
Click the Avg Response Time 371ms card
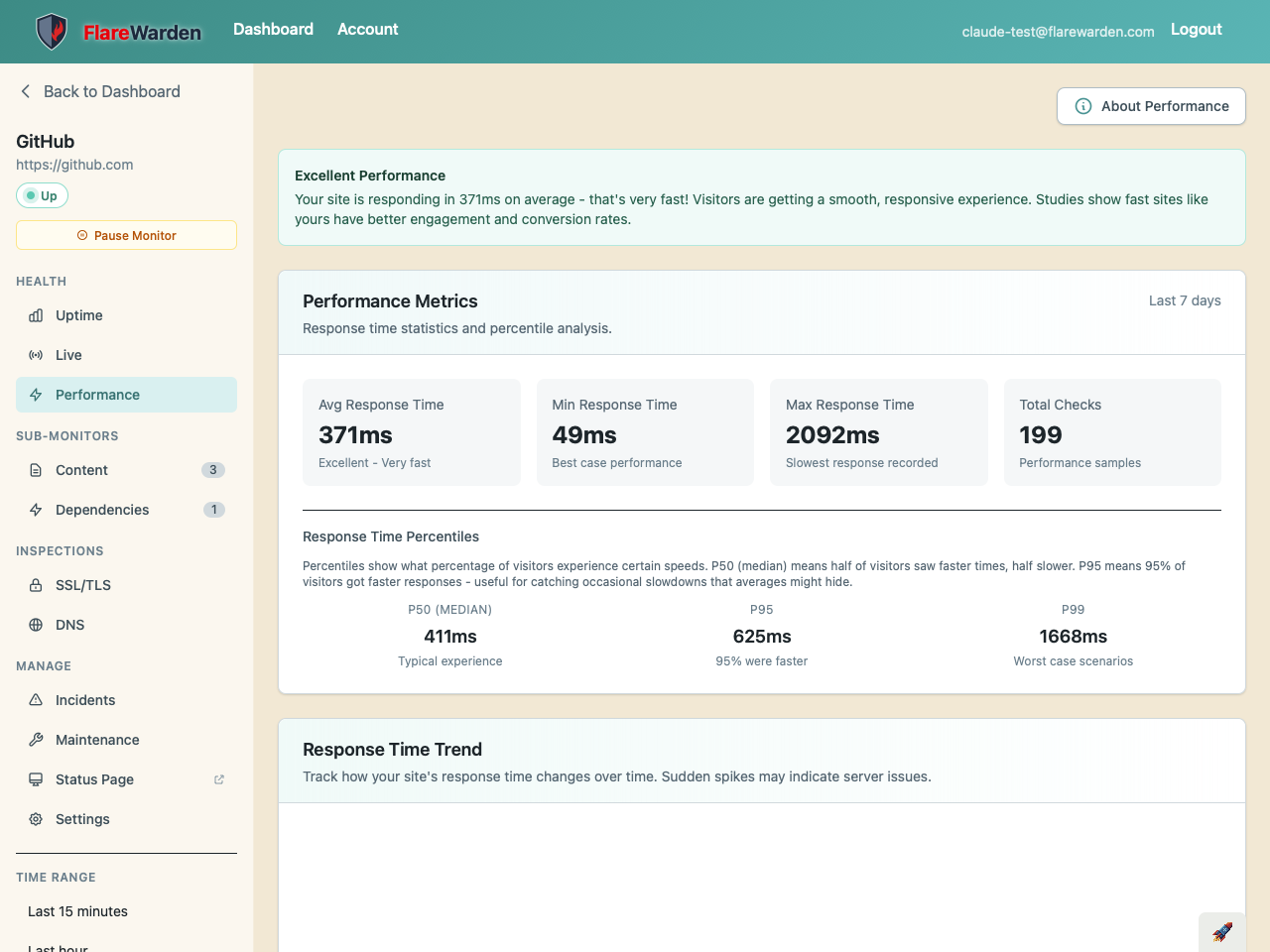point(411,432)
